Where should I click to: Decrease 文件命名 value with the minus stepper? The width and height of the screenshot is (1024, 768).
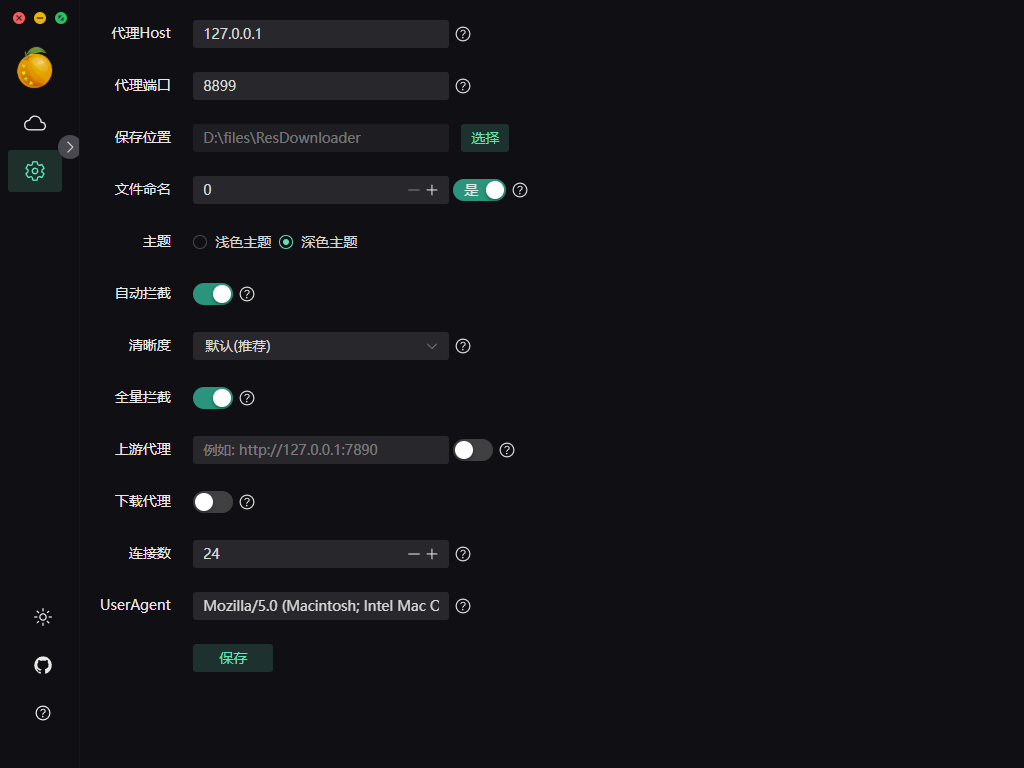(x=413, y=189)
